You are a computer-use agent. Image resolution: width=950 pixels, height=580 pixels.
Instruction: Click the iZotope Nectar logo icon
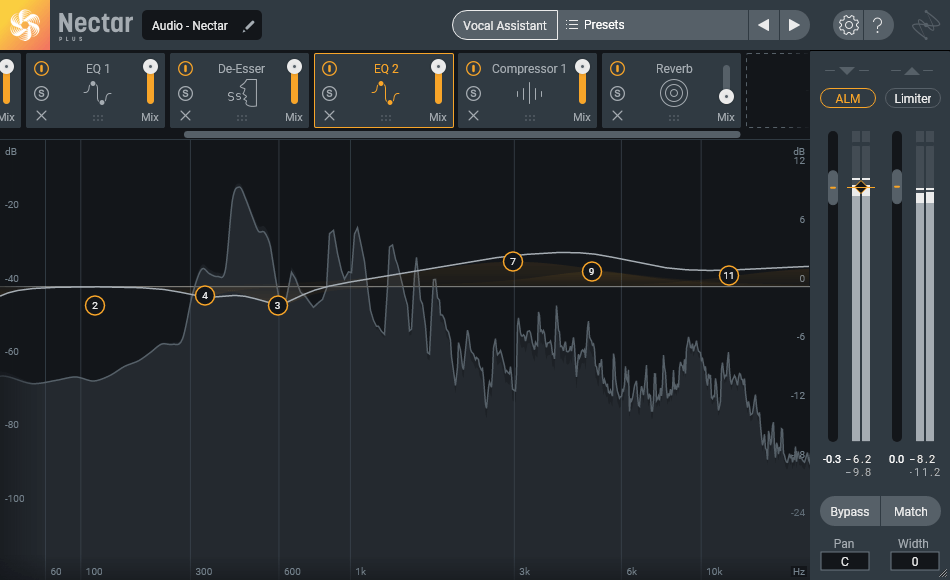tap(25, 25)
